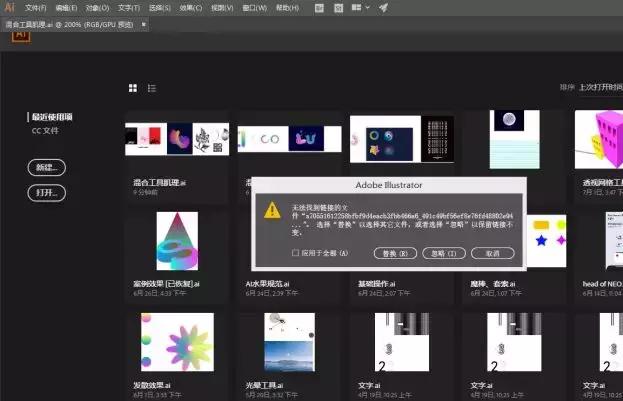Image resolution: width=623 pixels, height=401 pixels.
Task: Tick the 应用于全部(A) checkbox
Action: click(295, 253)
